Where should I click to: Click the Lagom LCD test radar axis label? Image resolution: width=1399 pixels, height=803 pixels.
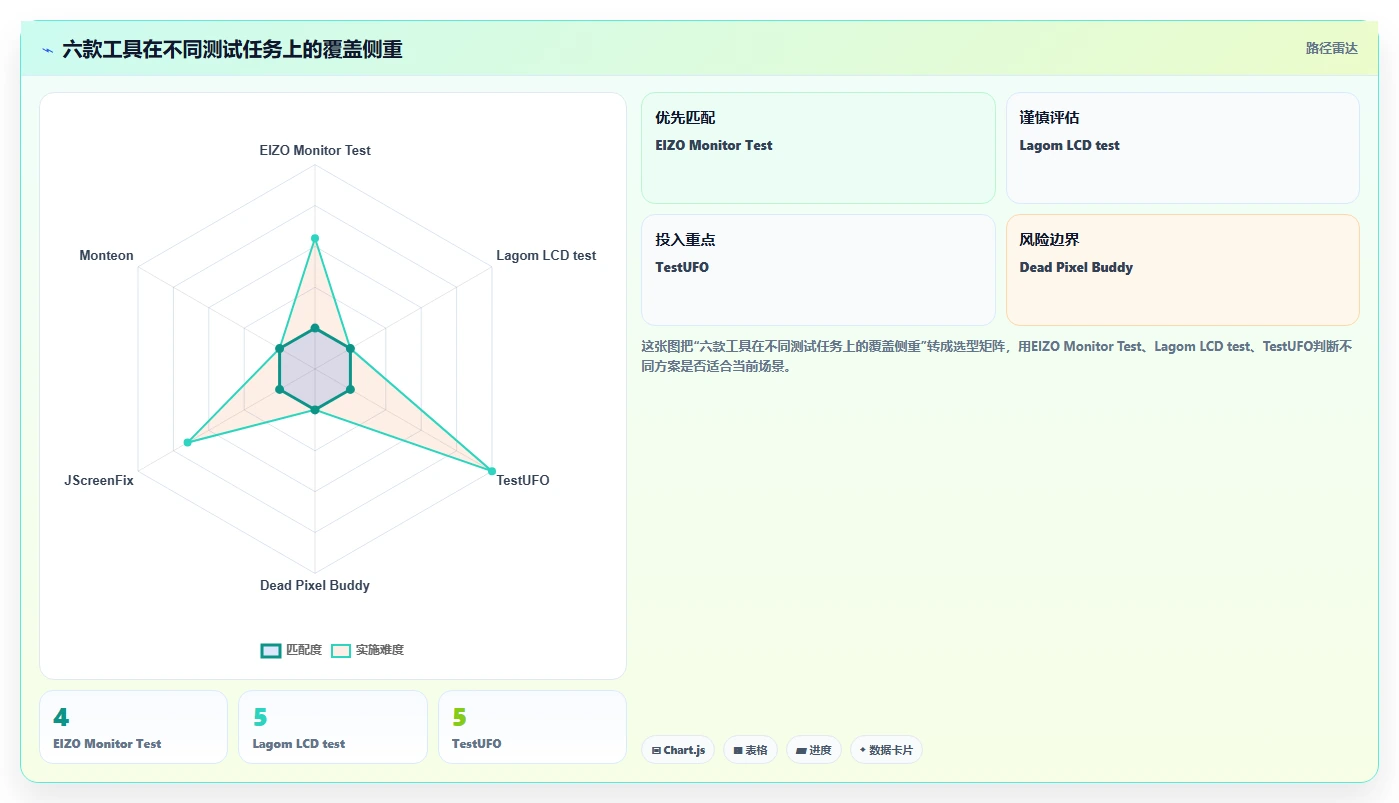coord(546,255)
